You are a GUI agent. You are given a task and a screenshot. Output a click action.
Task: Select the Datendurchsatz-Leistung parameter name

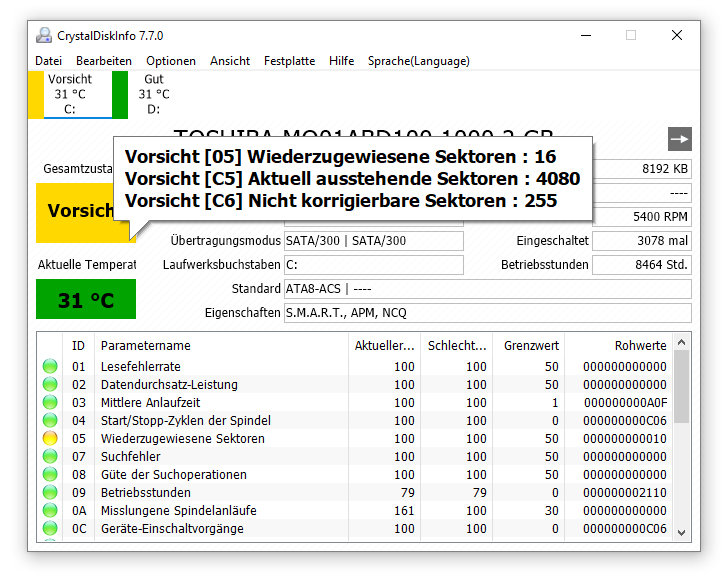[x=169, y=384]
